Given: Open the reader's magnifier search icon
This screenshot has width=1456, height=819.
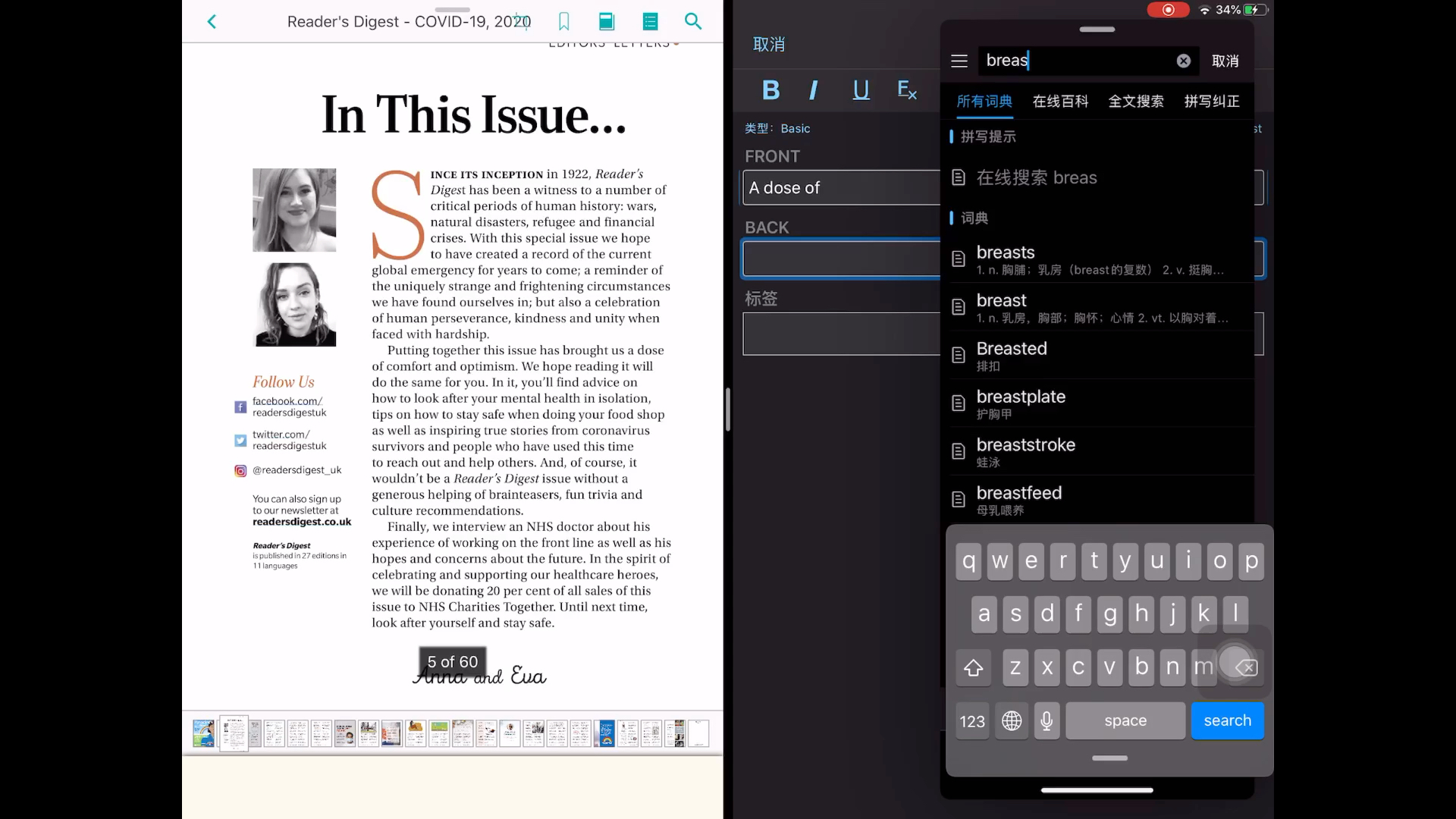Looking at the screenshot, I should (692, 21).
